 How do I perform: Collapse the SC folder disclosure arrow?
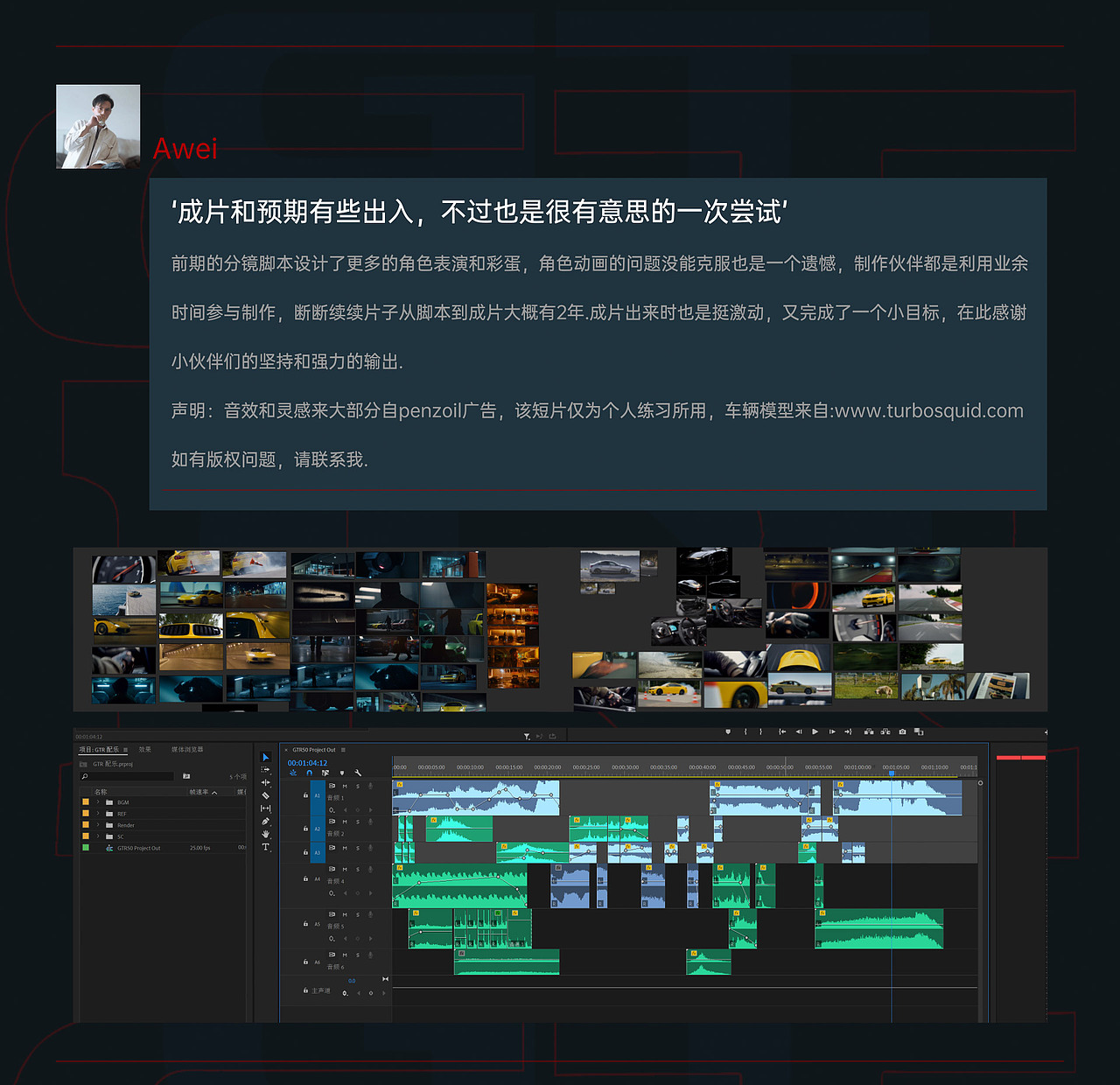point(98,836)
